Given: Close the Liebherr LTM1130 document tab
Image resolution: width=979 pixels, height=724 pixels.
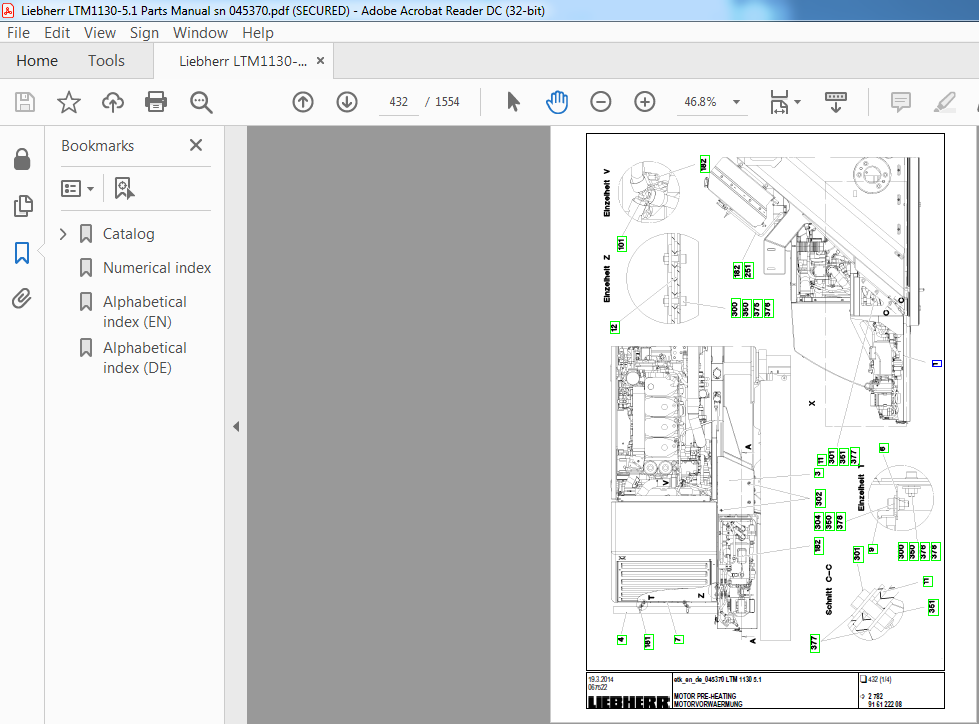Looking at the screenshot, I should [320, 61].
